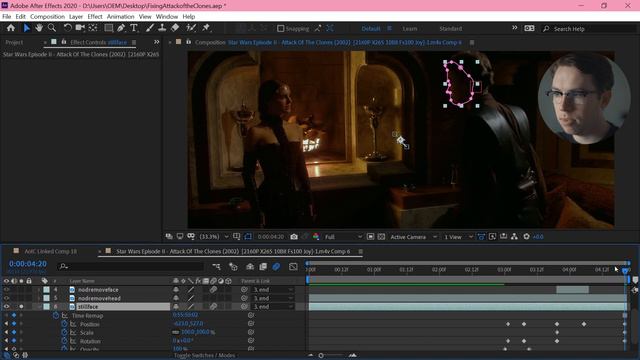This screenshot has width=640, height=360.
Task: Select the Pan Behind anchor point tool
Action: (93, 28)
